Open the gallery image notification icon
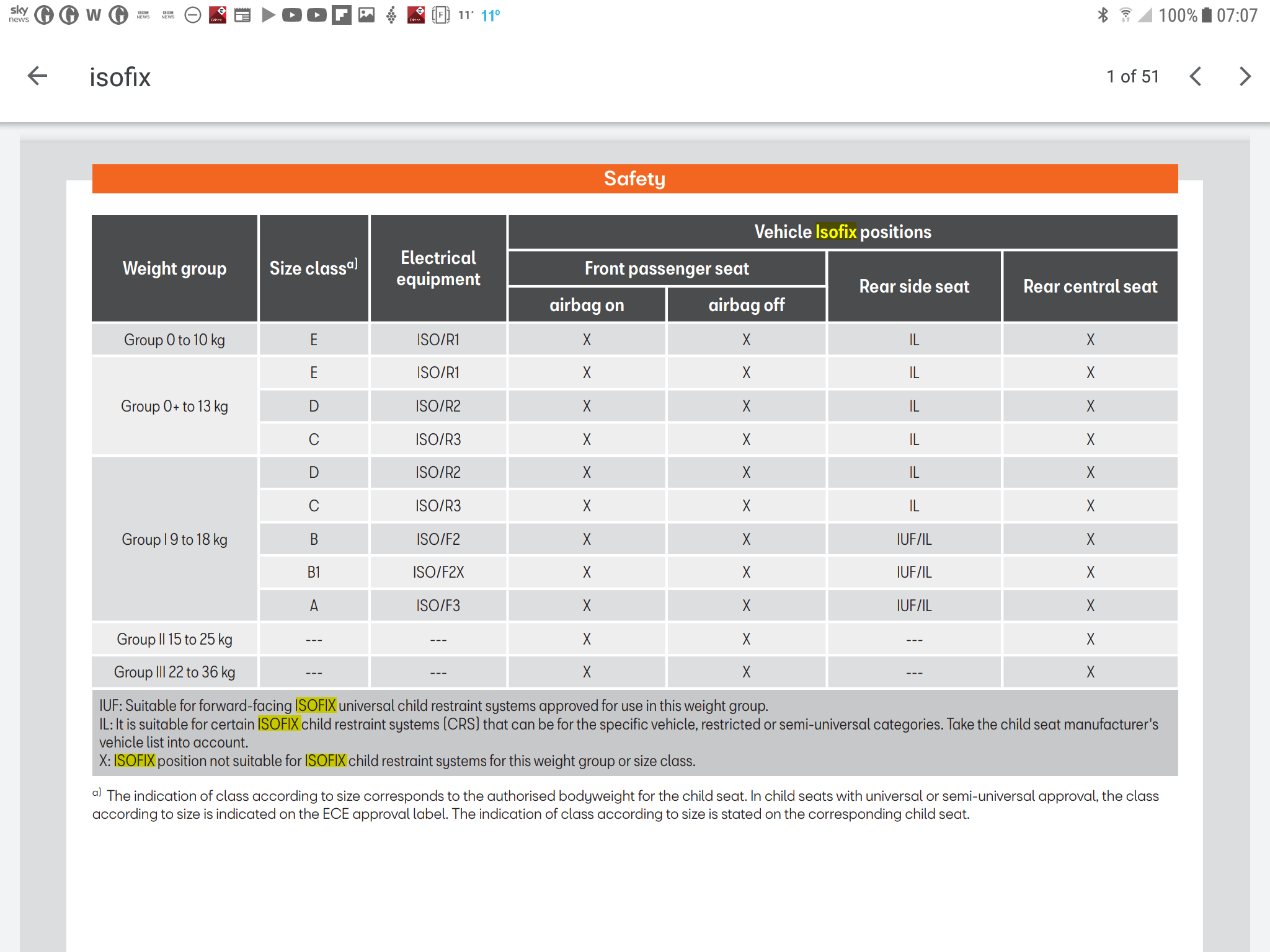The width and height of the screenshot is (1270, 952). (x=366, y=14)
